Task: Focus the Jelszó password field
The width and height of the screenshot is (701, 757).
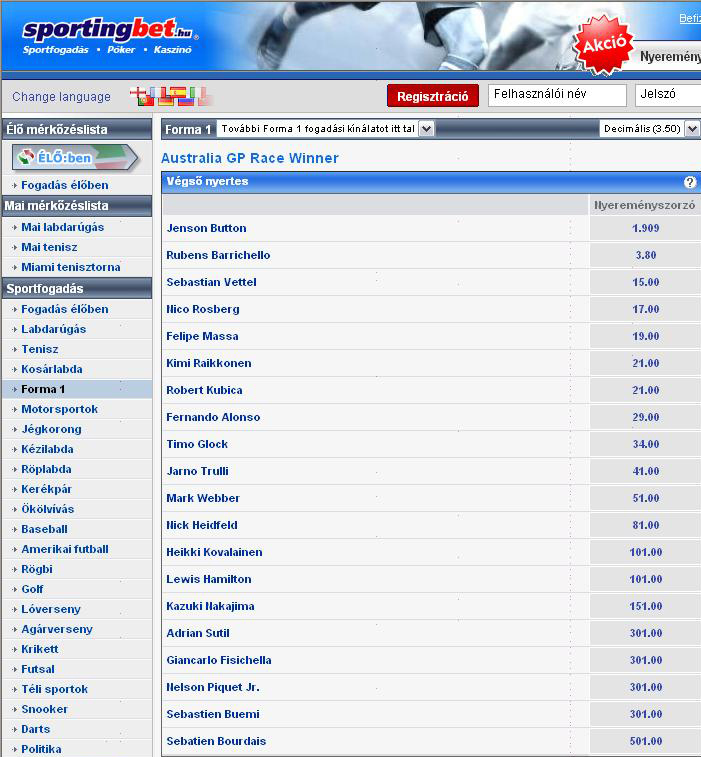Action: (668, 95)
